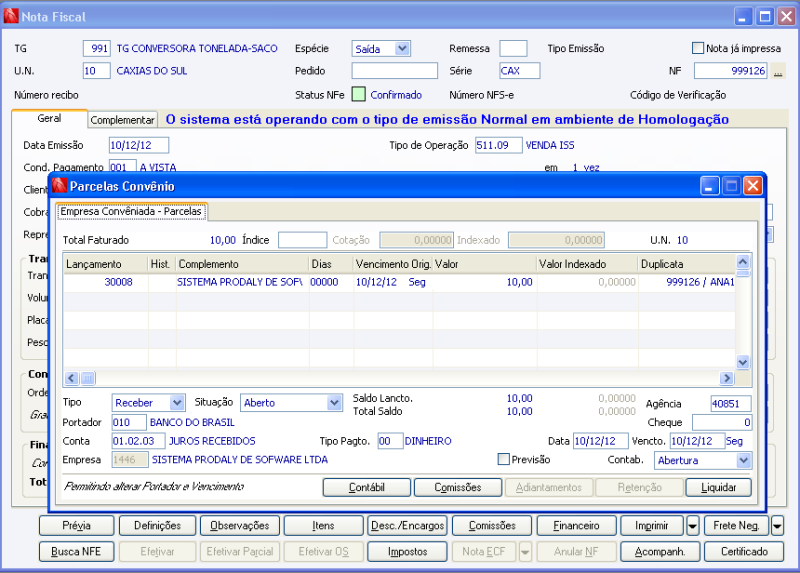The image size is (800, 573).
Task: Click the Certificado button
Action: pyautogui.click(x=744, y=552)
